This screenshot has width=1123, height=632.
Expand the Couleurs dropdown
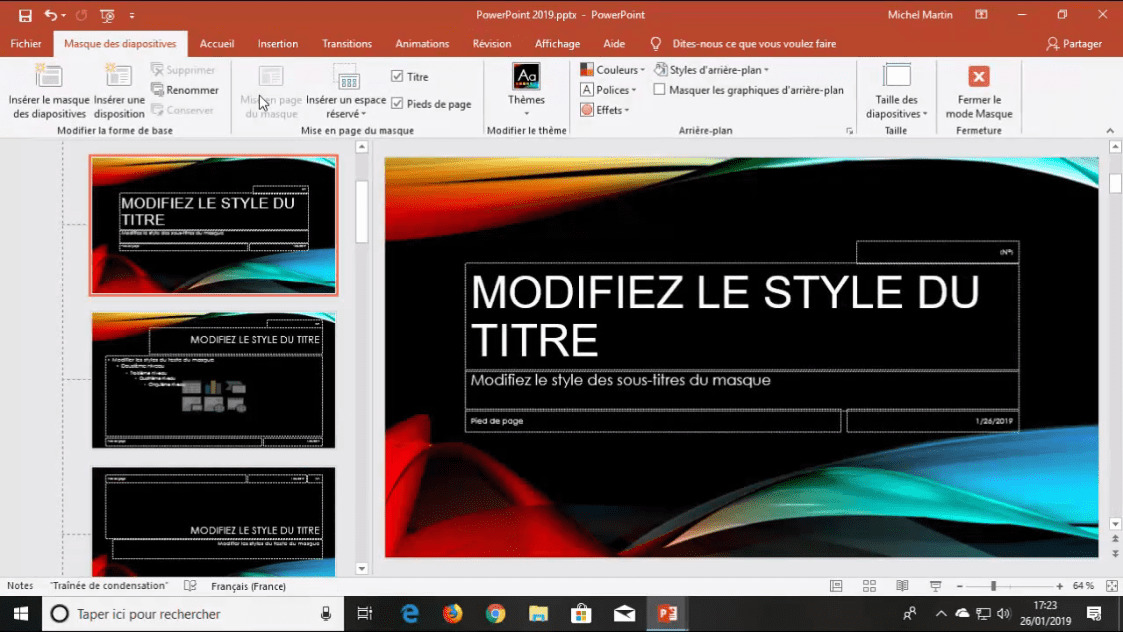pyautogui.click(x=613, y=70)
